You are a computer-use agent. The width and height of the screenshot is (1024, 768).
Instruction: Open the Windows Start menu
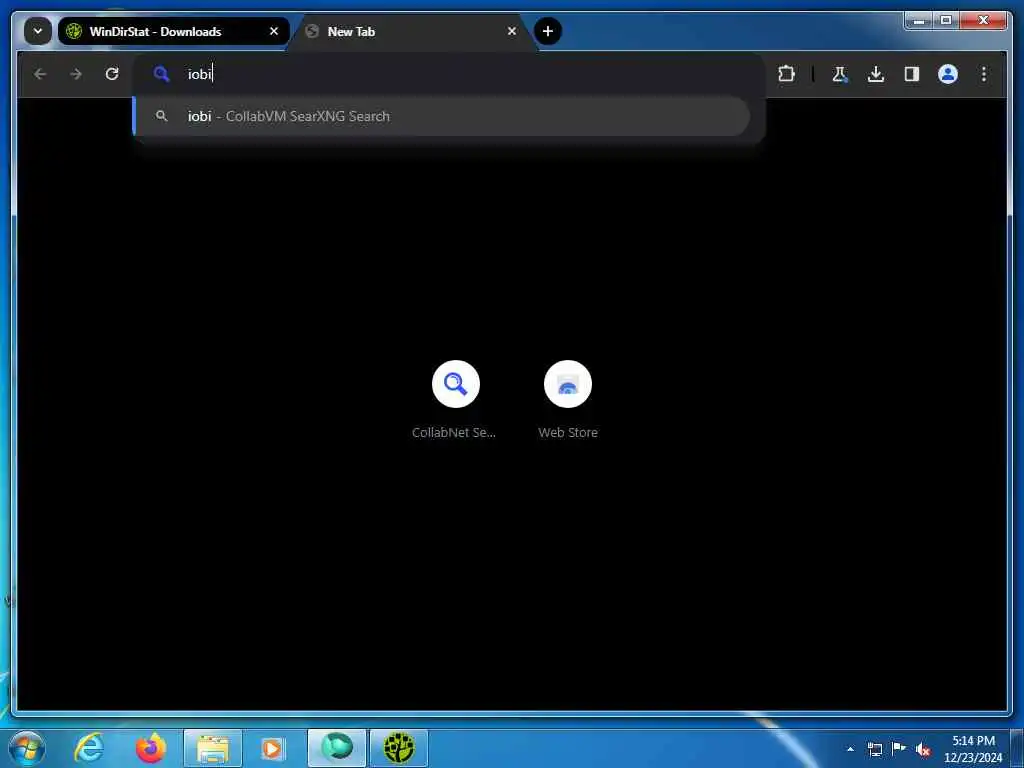[26, 748]
